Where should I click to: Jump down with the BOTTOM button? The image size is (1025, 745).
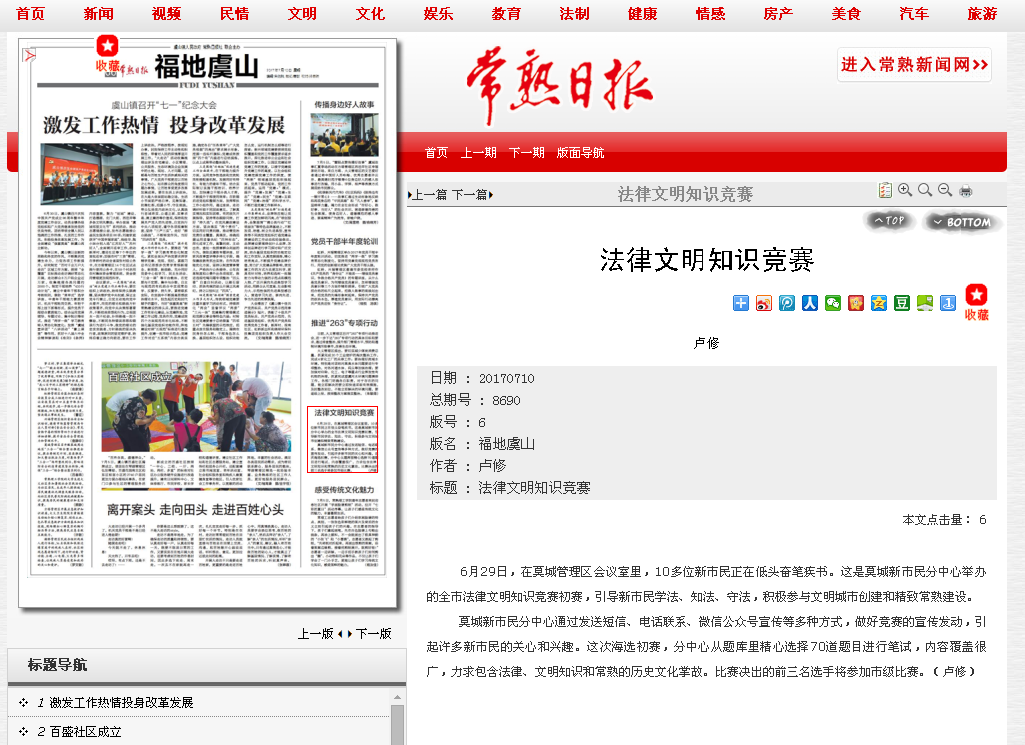(962, 222)
